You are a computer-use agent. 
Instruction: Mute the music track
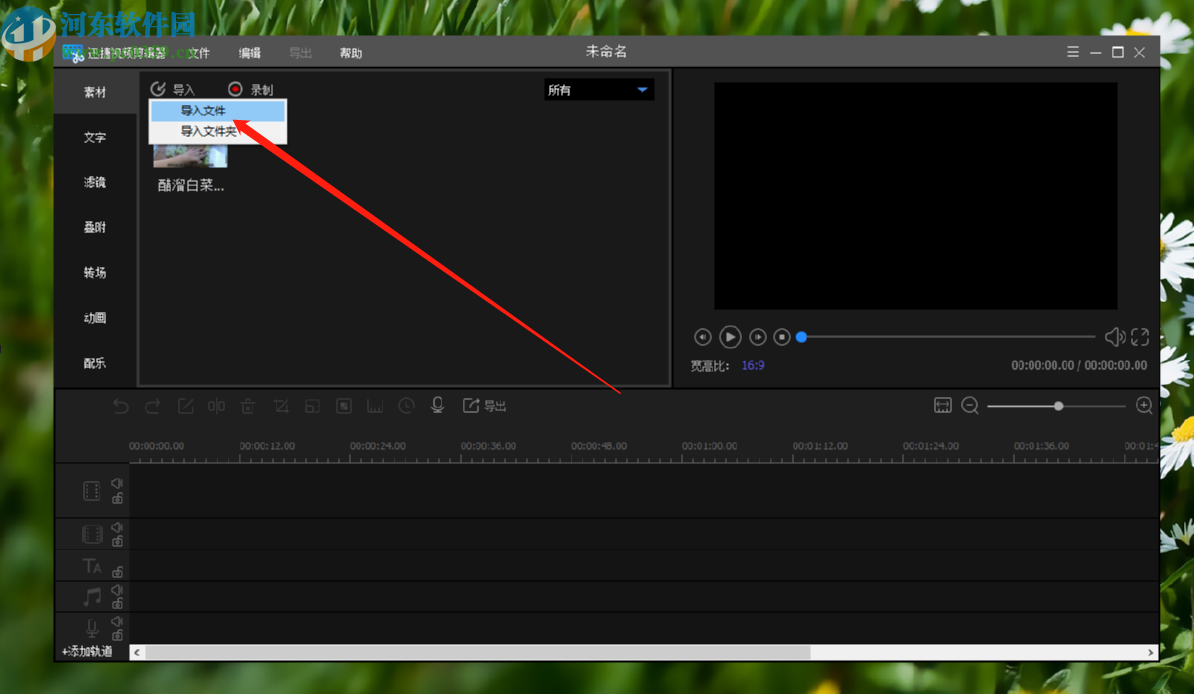(117, 591)
